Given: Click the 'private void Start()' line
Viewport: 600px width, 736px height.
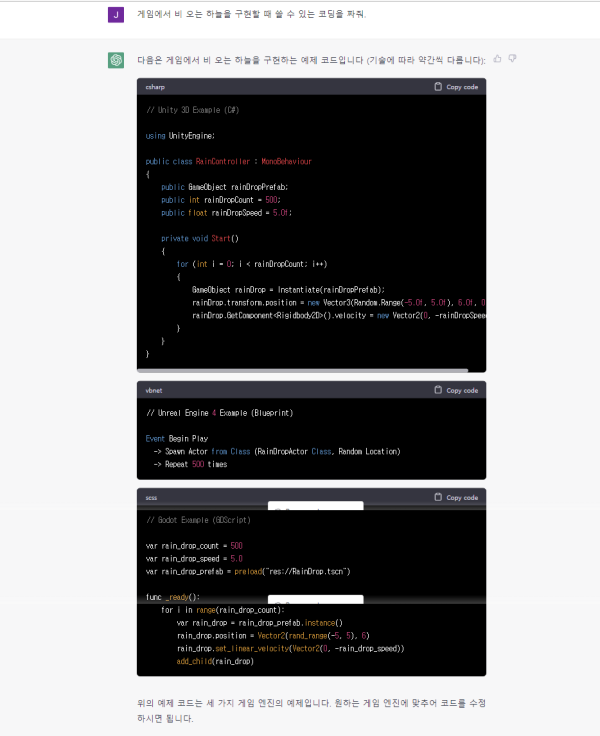Looking at the screenshot, I should (200, 238).
